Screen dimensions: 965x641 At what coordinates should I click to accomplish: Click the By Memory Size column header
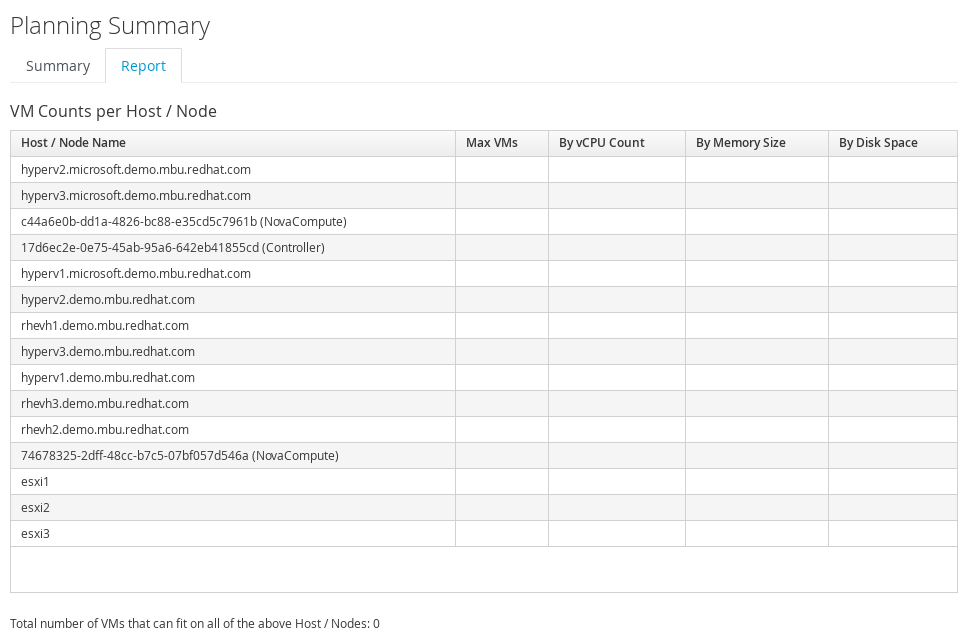(x=757, y=143)
